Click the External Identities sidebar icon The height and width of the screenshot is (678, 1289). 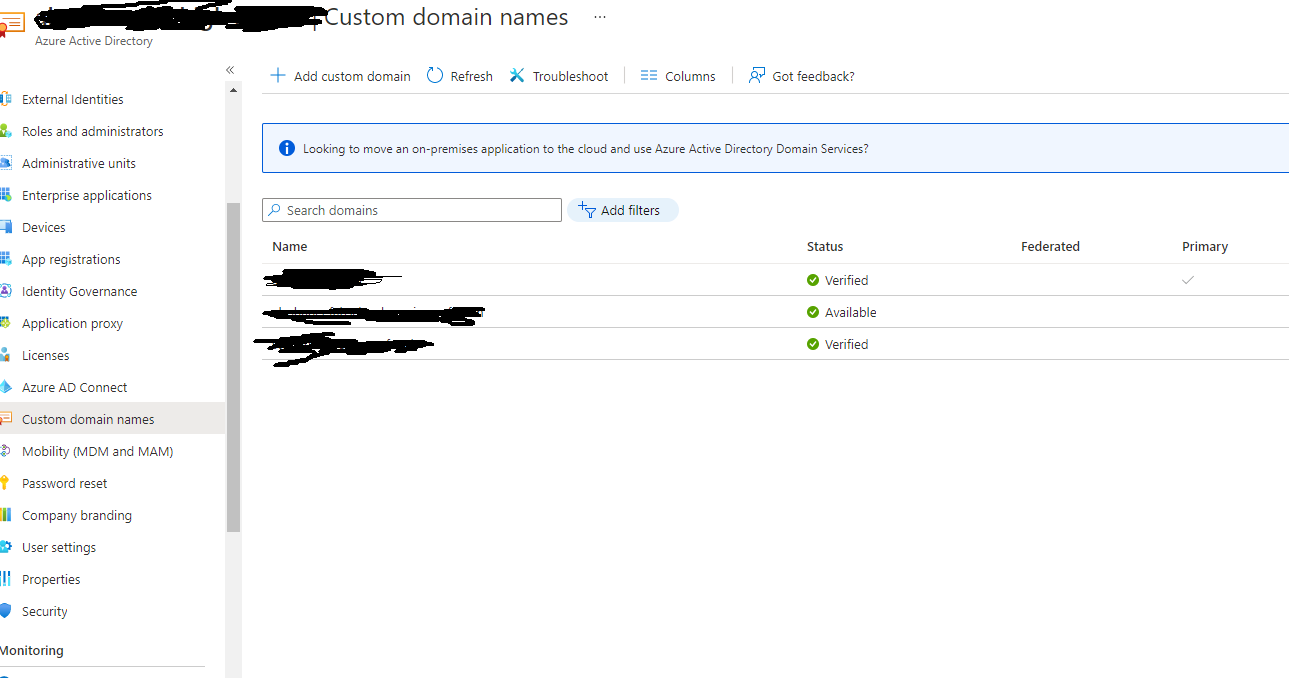click(x=6, y=99)
